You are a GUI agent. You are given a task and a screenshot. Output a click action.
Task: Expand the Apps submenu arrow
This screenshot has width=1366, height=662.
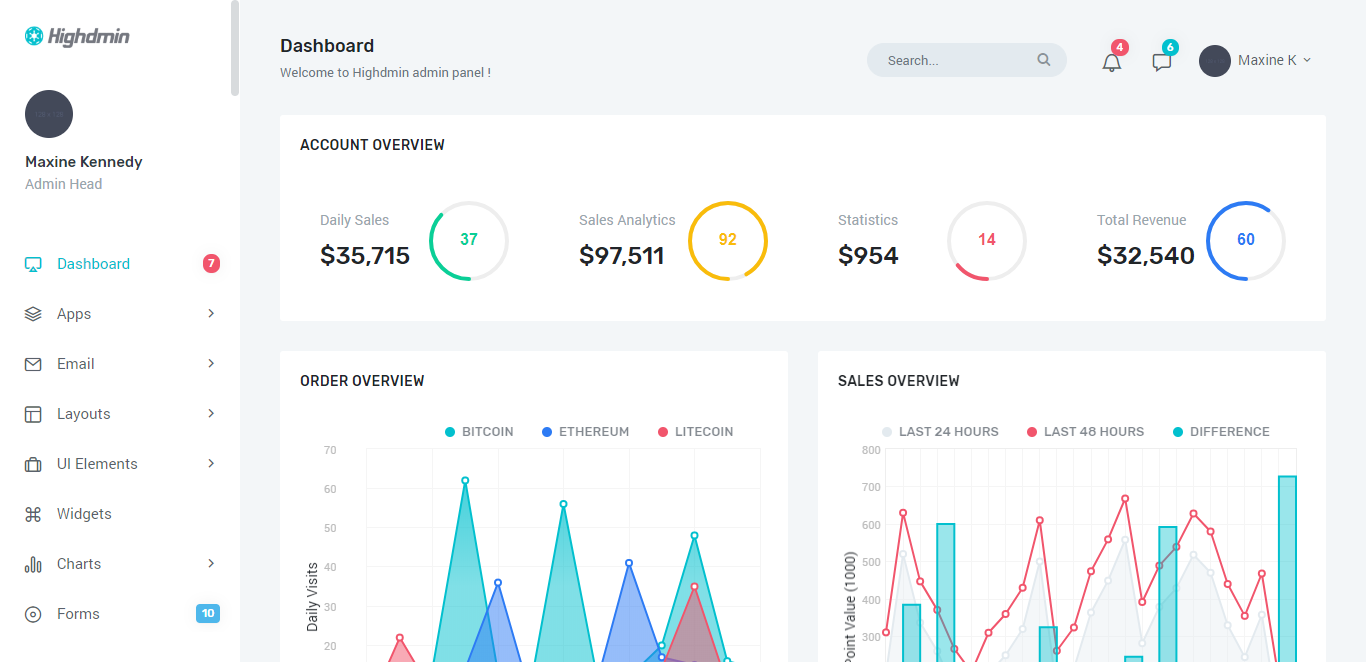pos(211,314)
